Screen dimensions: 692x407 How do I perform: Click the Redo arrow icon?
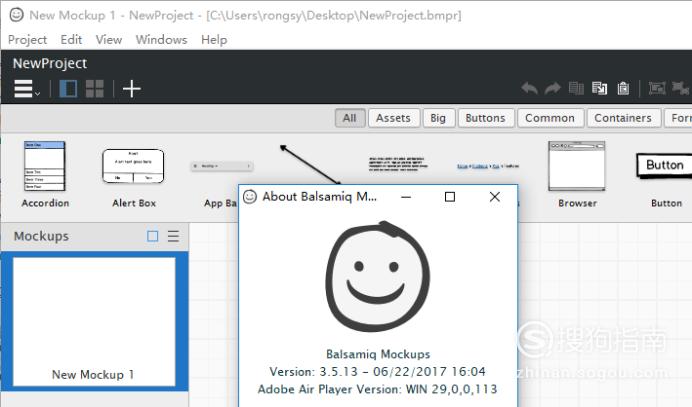point(553,88)
